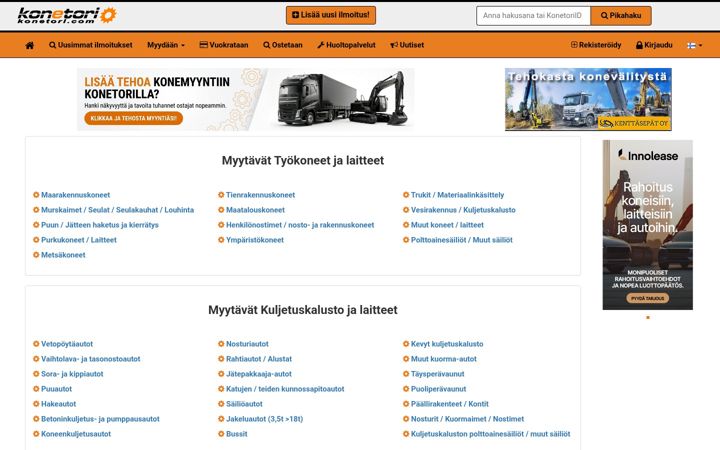Click Lisää uusi ilmoitus button

tap(331, 15)
